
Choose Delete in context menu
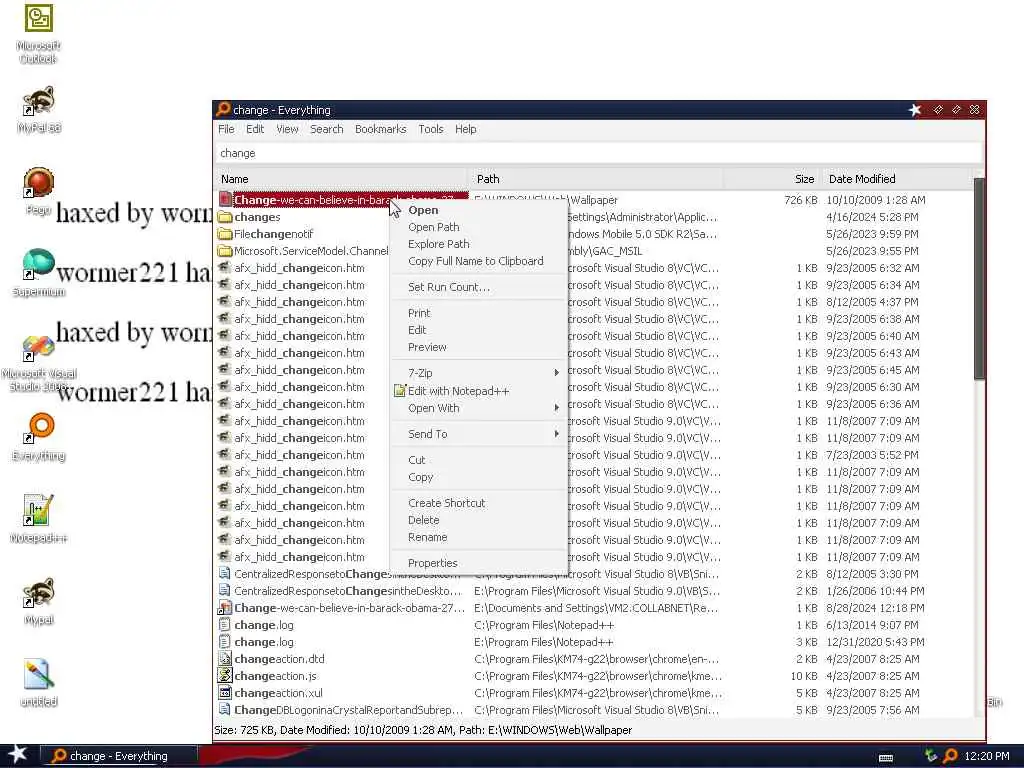478,520
